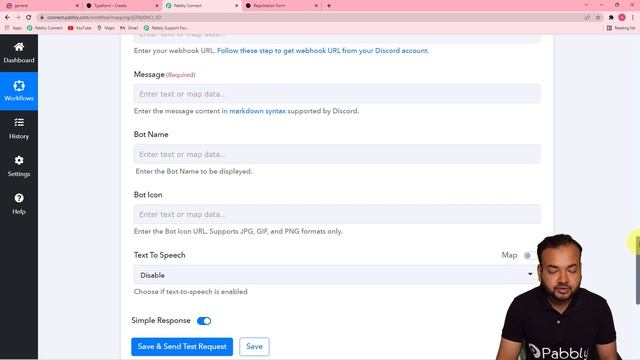Open the Gmail bookmark
Screen dimensions: 640x360
pos(129,28)
